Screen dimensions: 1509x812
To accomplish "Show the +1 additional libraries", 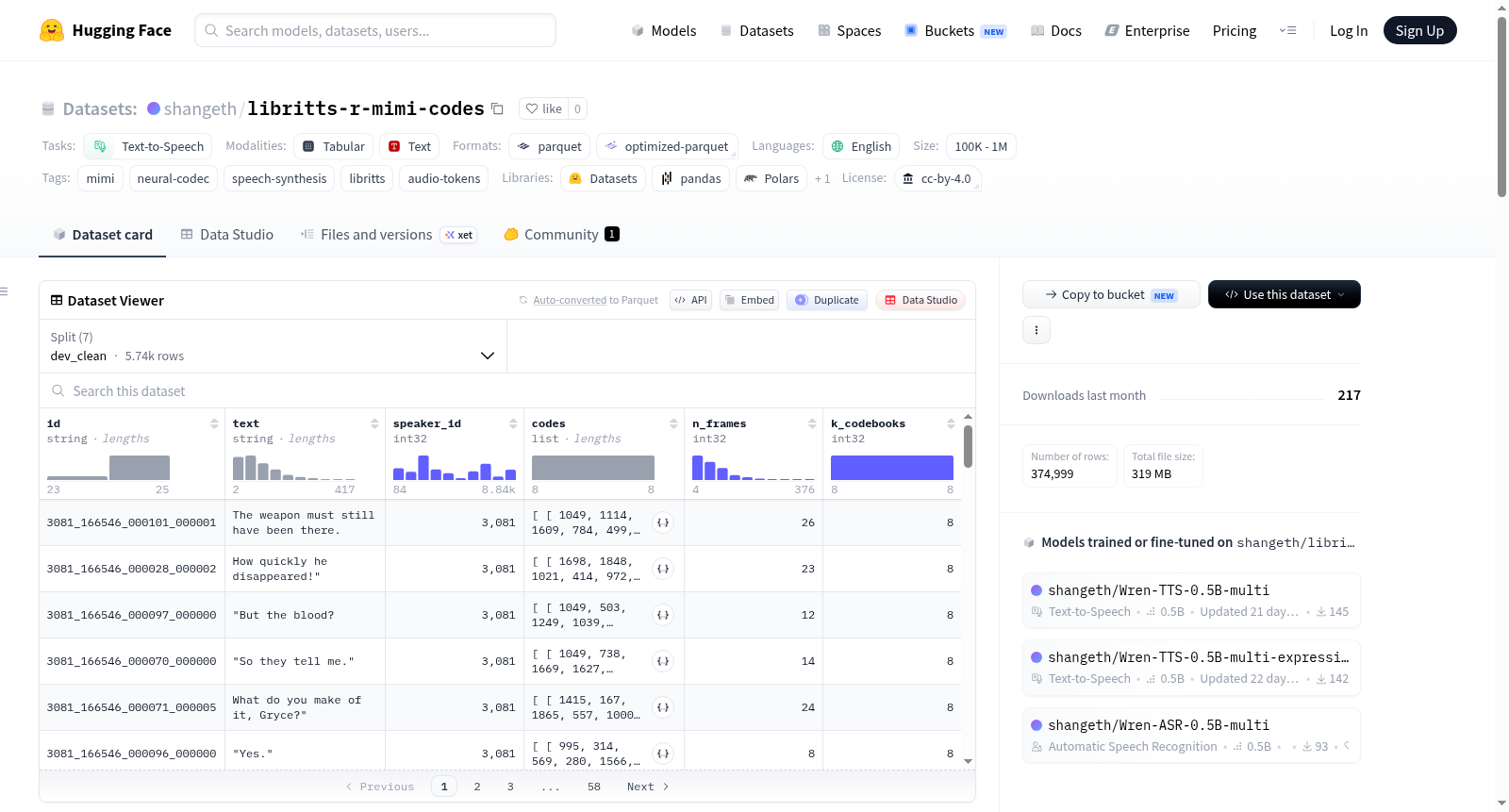I will [x=822, y=179].
